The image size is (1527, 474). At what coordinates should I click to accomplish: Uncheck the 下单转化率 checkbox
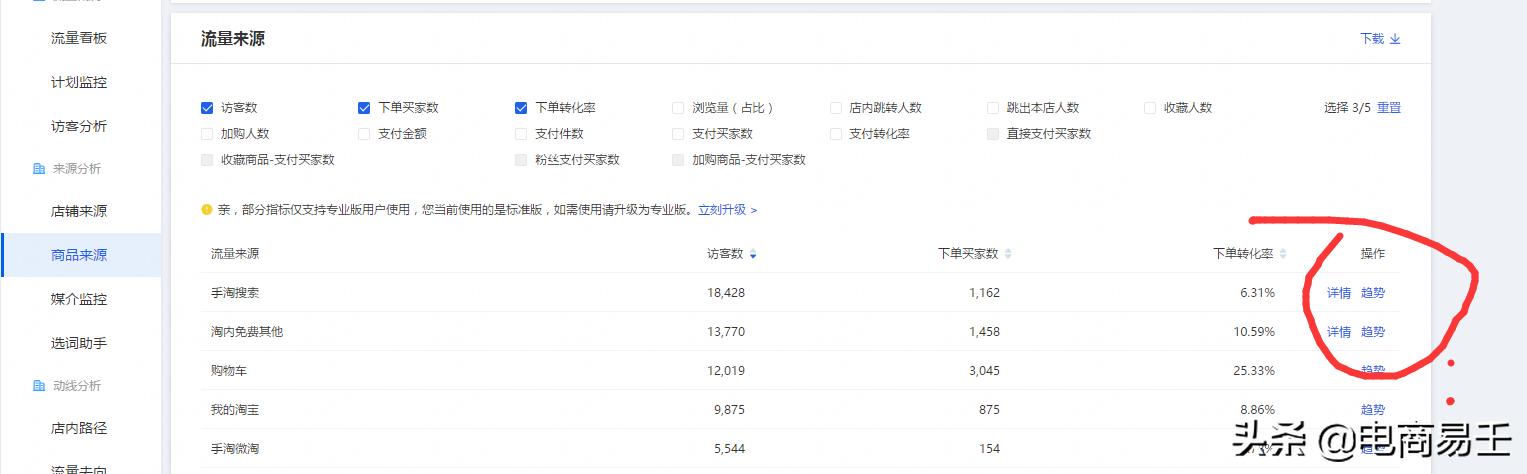[521, 108]
